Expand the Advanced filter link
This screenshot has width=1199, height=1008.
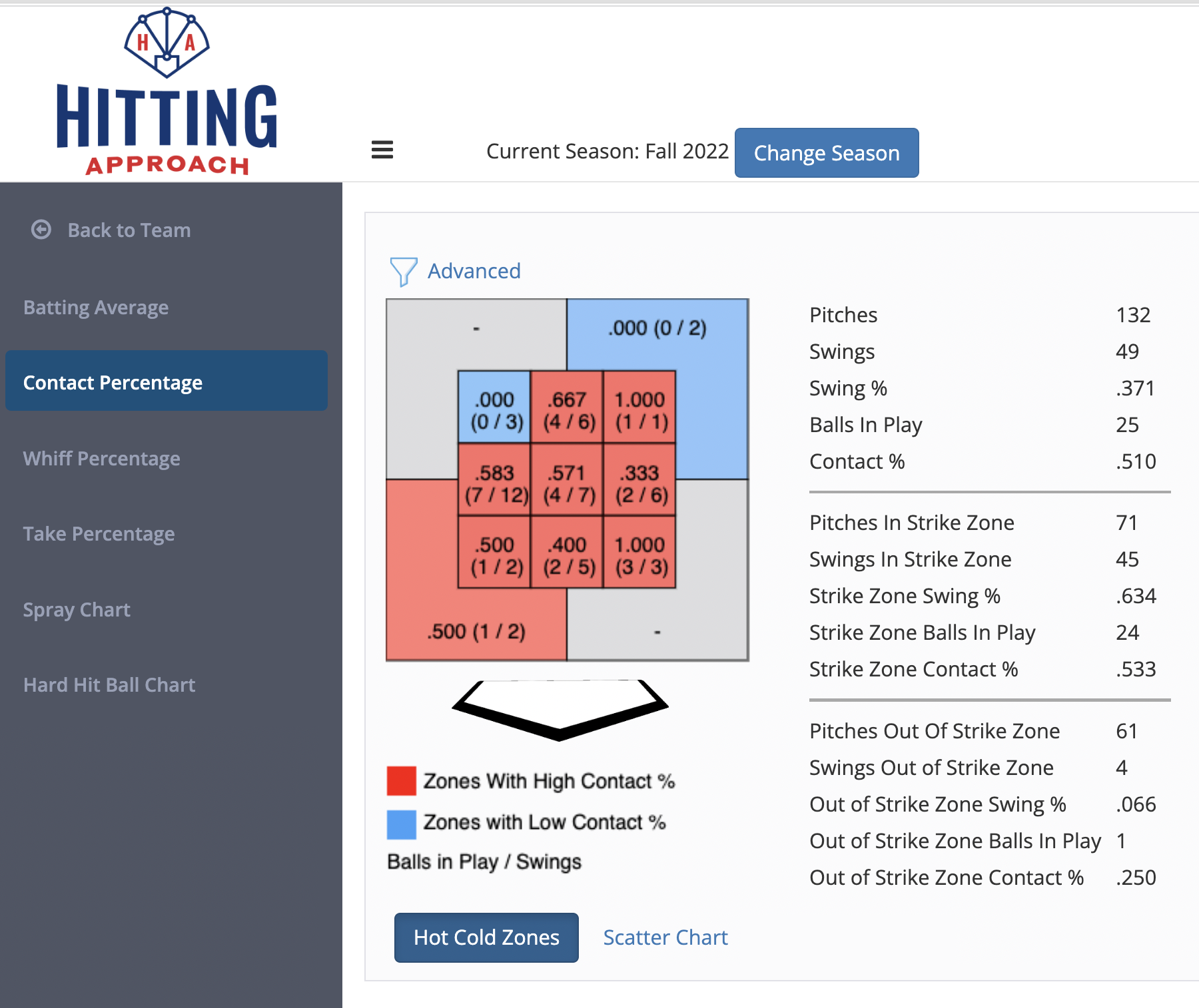tap(474, 271)
